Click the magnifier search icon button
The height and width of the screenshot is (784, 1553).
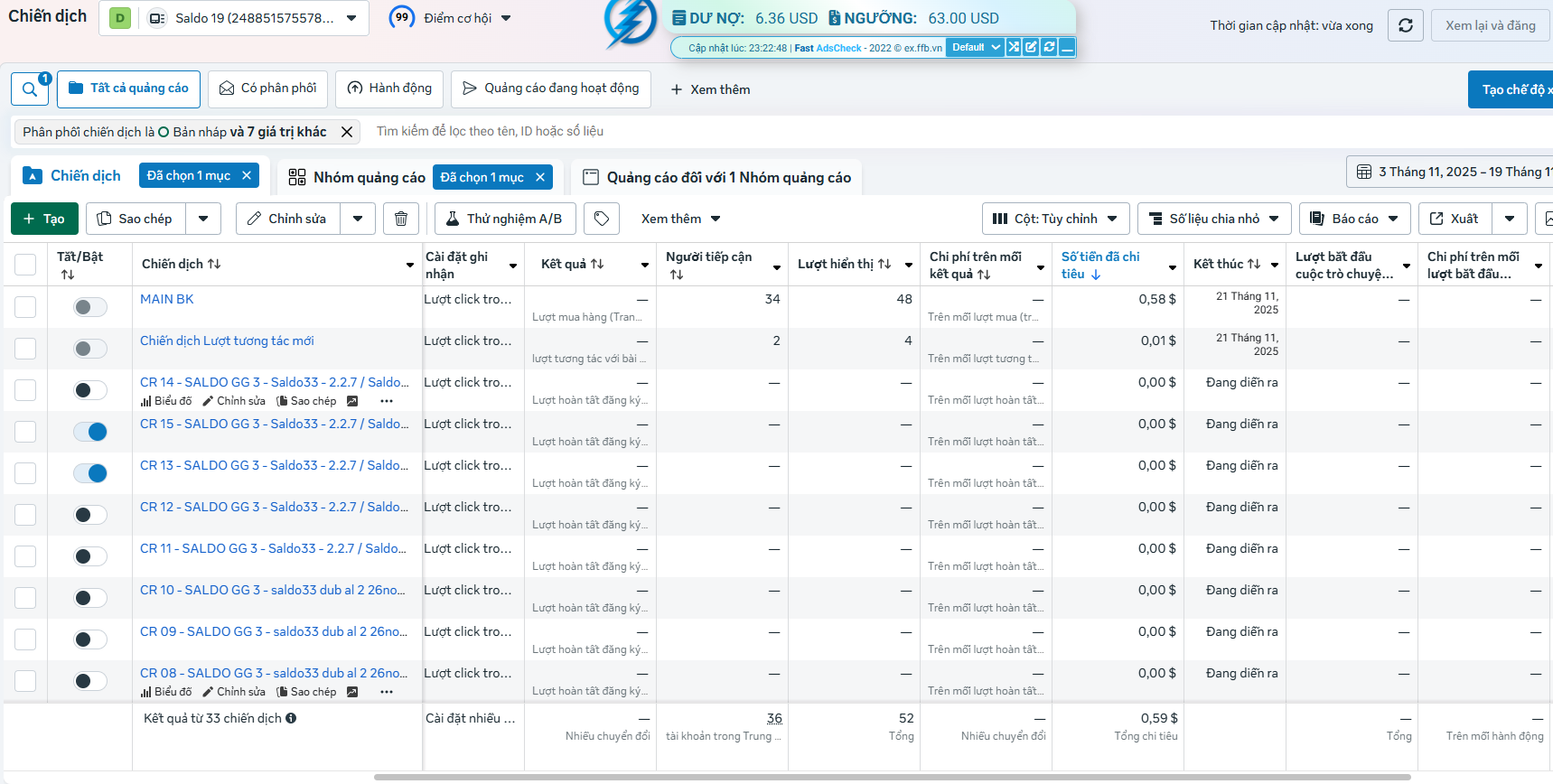pyautogui.click(x=30, y=89)
